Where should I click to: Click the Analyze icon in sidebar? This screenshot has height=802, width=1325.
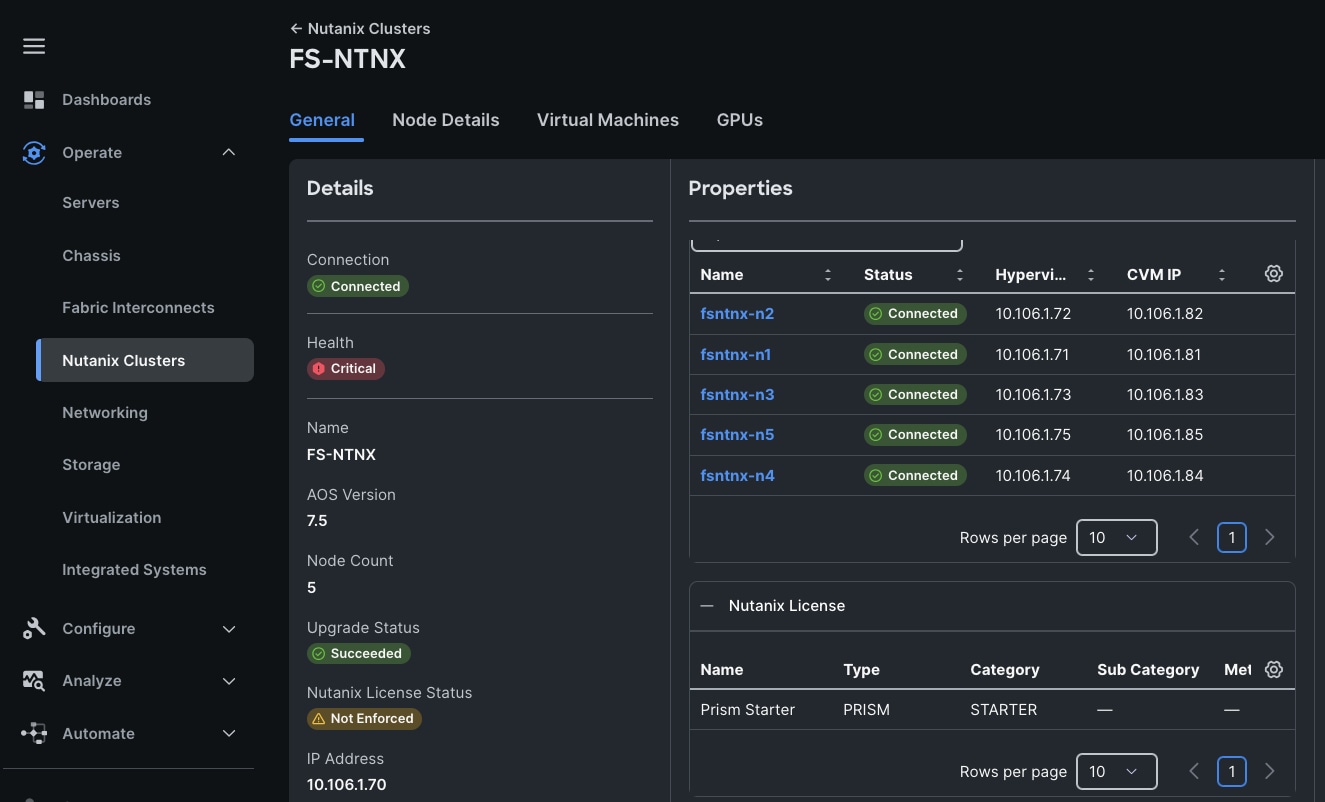34,681
